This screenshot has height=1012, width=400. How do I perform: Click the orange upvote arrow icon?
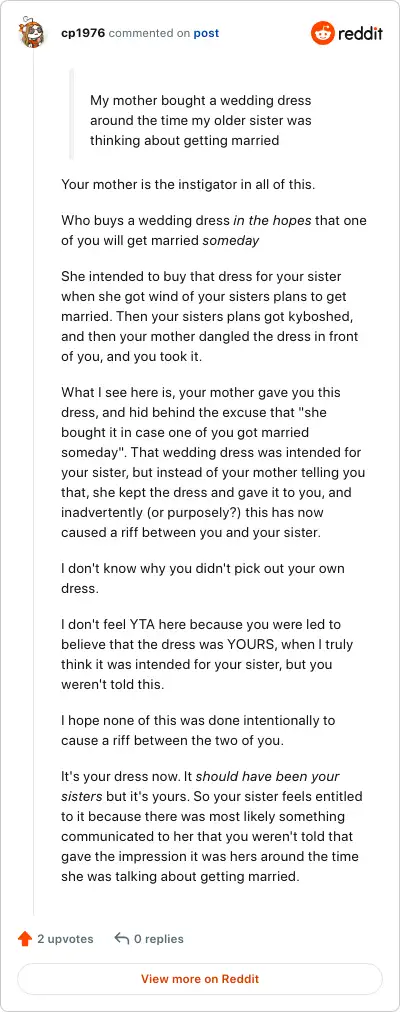pyautogui.click(x=25, y=938)
